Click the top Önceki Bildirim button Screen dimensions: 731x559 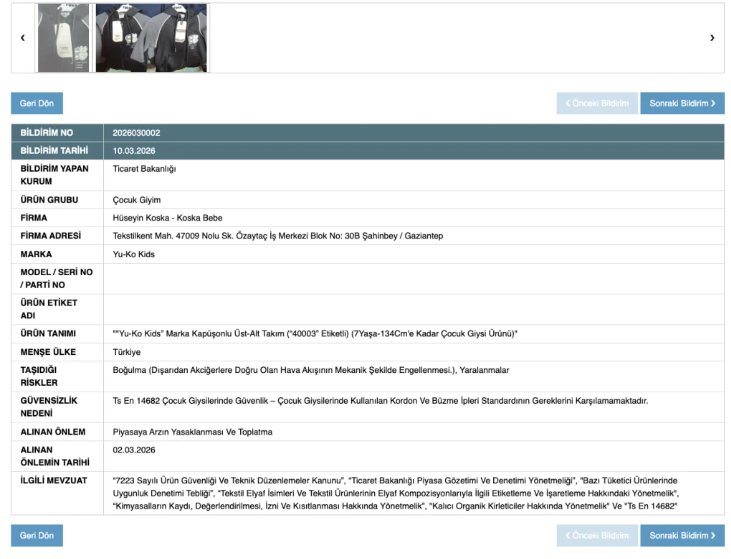point(596,103)
